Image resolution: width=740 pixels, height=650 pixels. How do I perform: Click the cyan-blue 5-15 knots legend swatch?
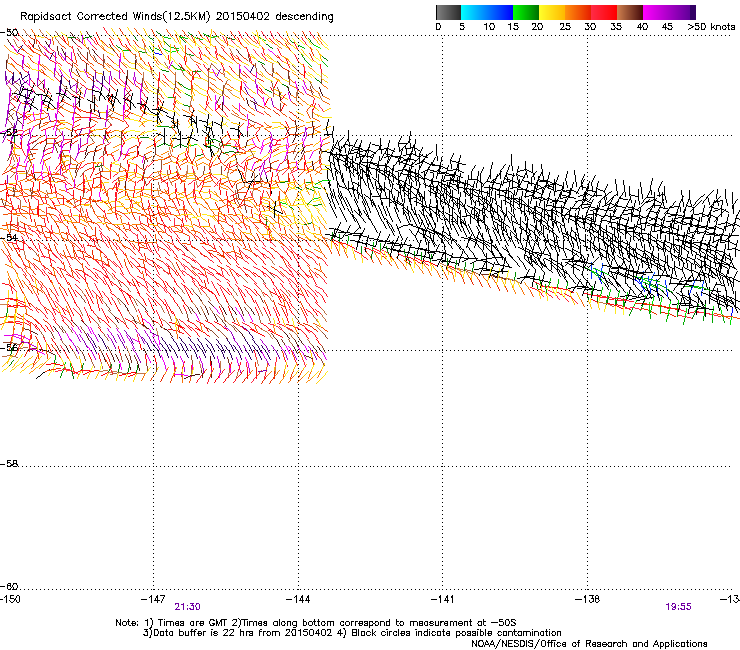[x=487, y=12]
